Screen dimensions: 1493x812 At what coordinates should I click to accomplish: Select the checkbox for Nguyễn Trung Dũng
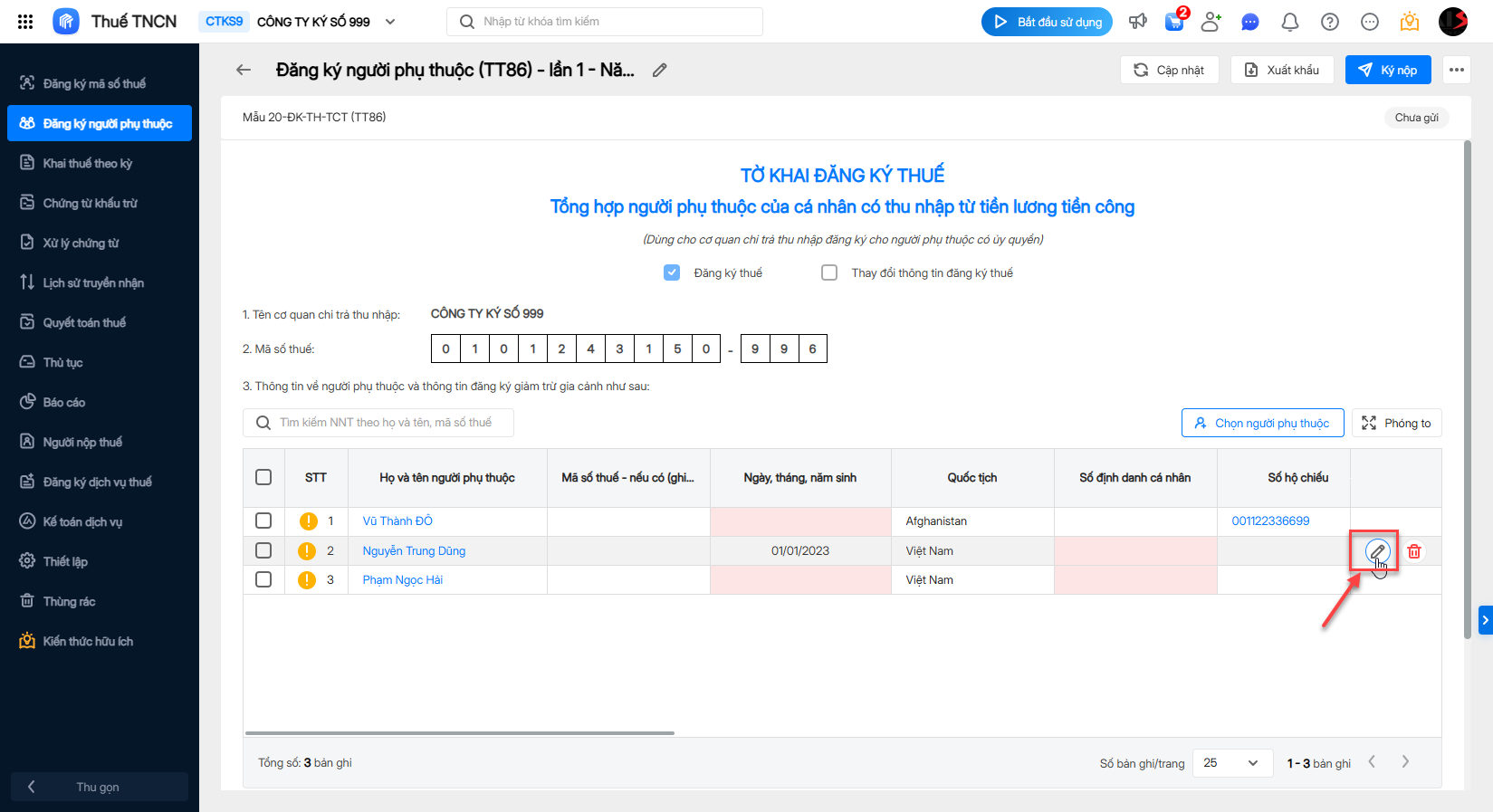click(x=263, y=550)
